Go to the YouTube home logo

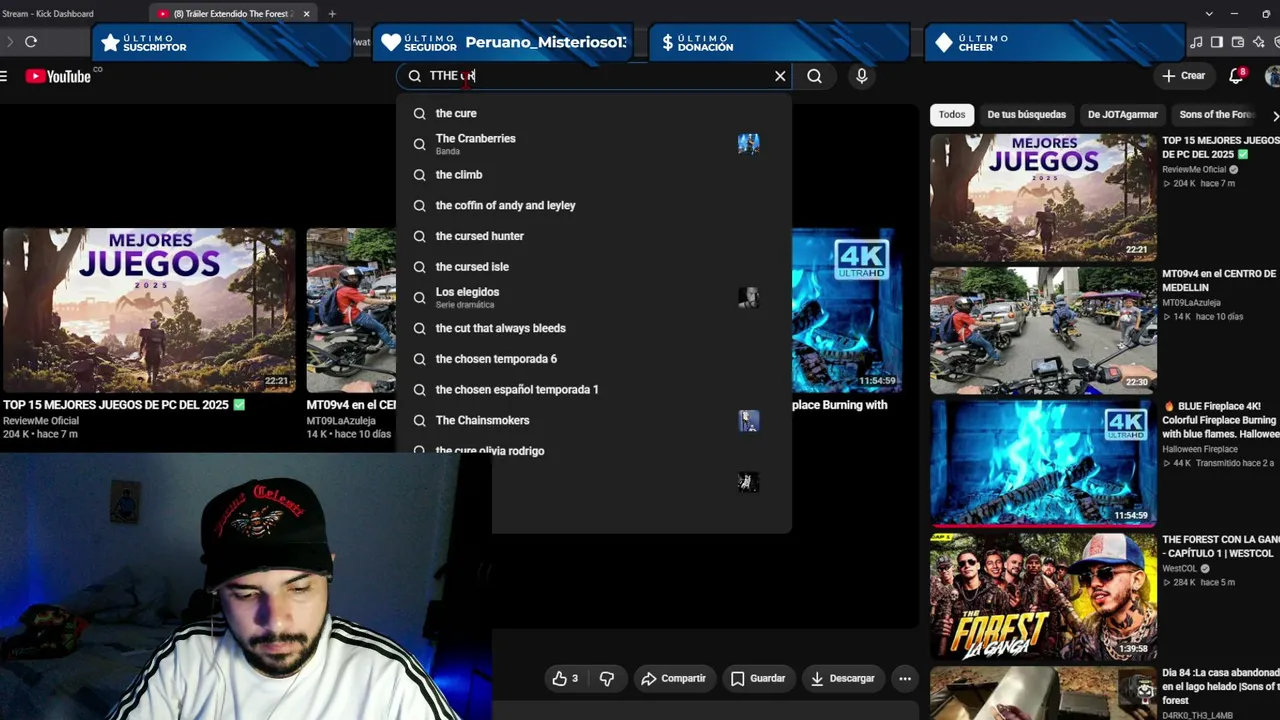click(58, 76)
